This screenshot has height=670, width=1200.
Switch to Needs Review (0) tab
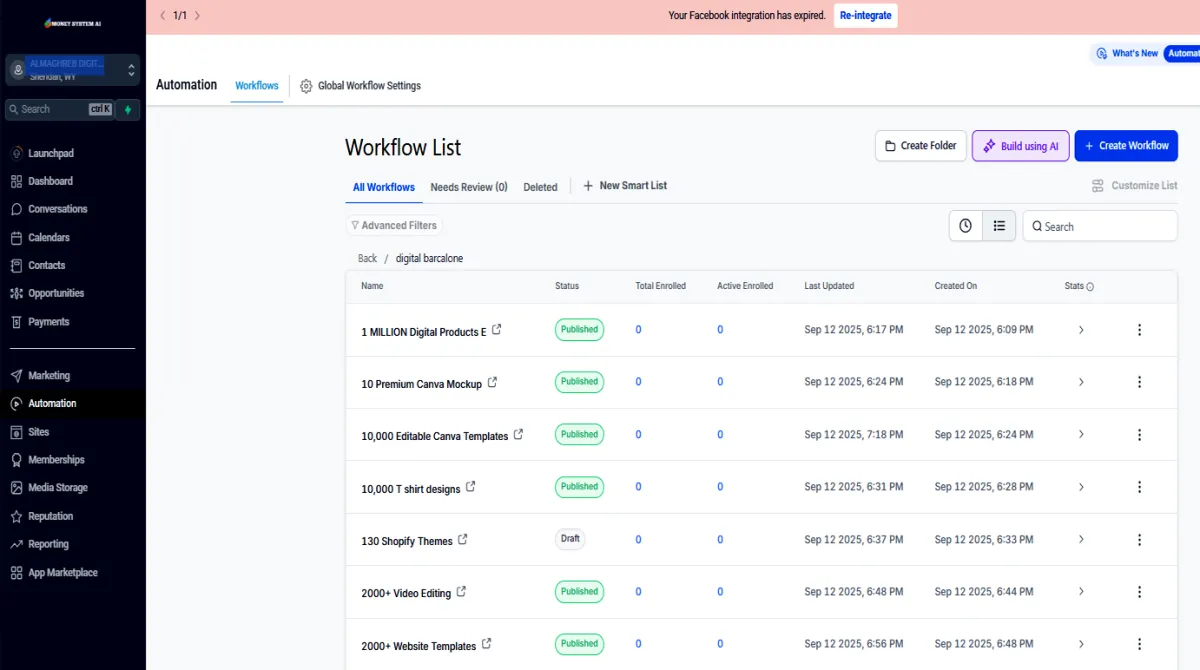(x=469, y=187)
